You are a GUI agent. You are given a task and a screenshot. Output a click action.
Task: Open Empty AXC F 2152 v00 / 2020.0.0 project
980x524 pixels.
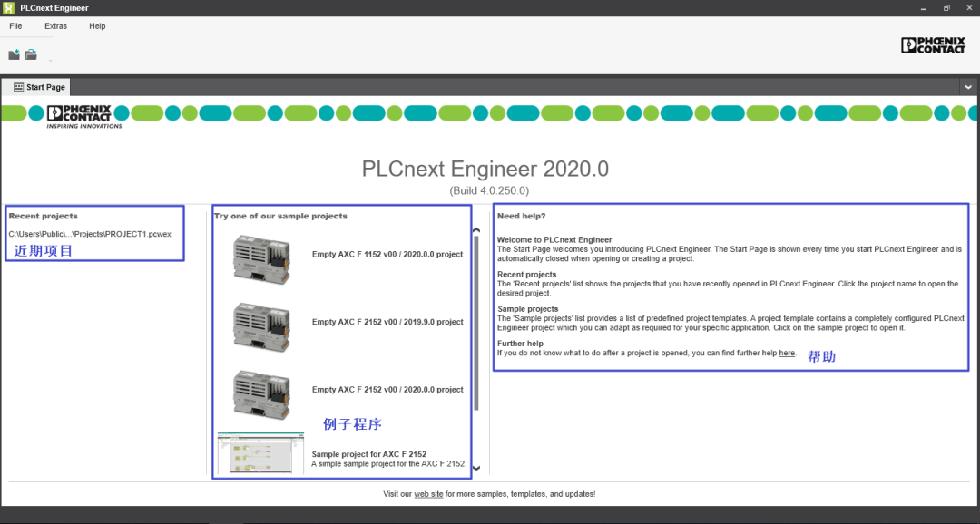(388, 390)
